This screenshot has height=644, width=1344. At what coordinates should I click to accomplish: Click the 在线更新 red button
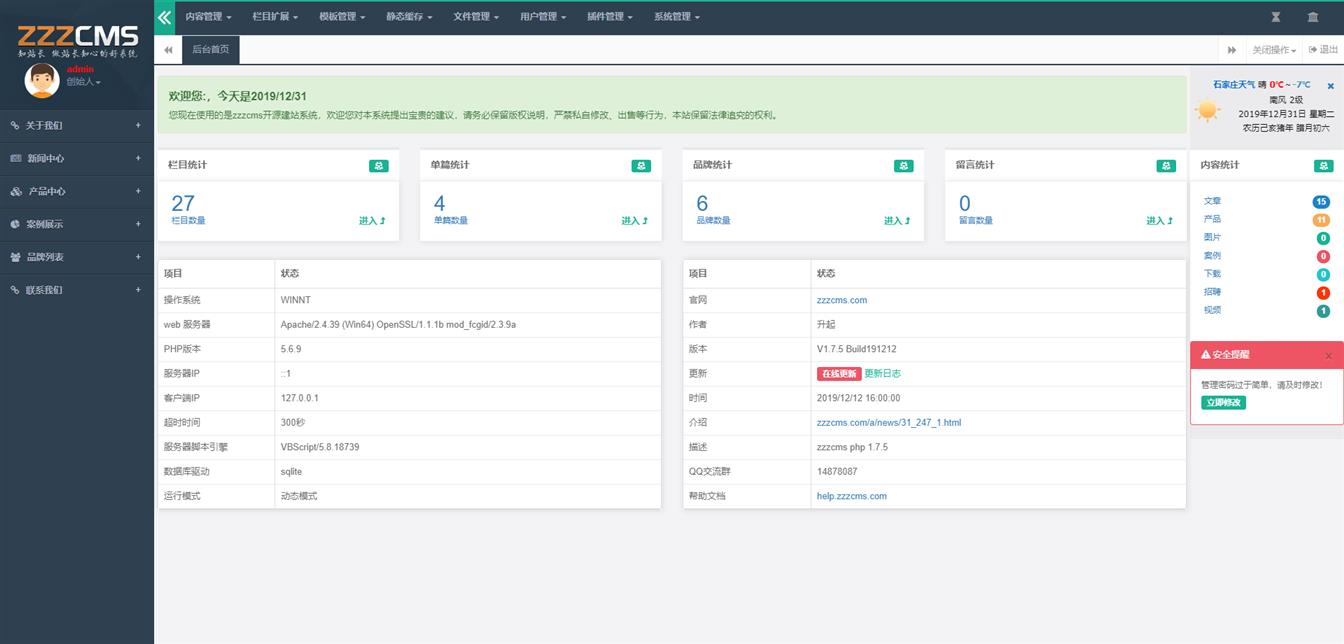pos(839,374)
